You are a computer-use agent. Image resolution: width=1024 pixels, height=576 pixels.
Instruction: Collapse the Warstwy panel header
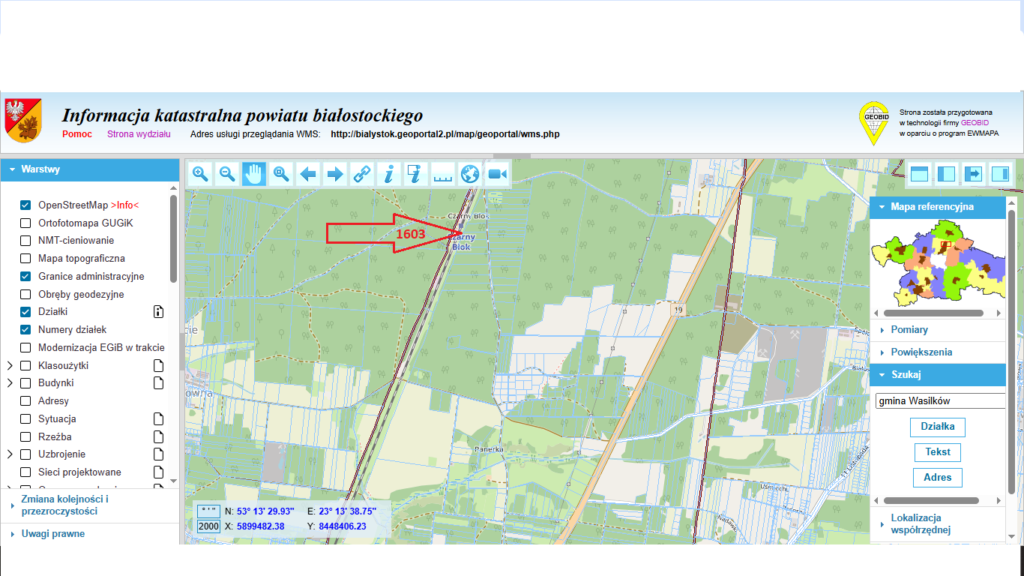click(x=89, y=169)
